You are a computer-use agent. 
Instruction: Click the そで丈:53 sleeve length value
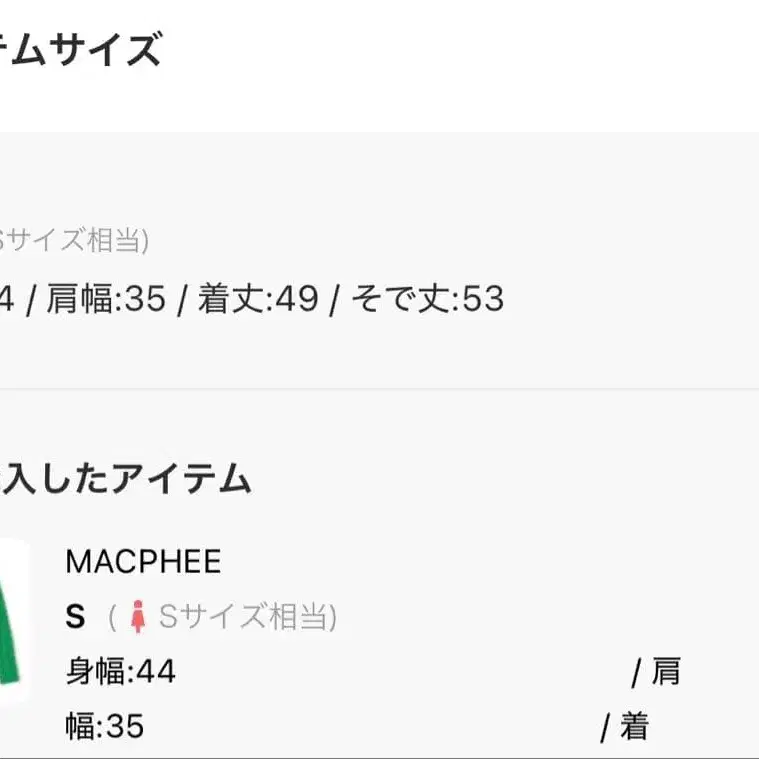coord(426,299)
